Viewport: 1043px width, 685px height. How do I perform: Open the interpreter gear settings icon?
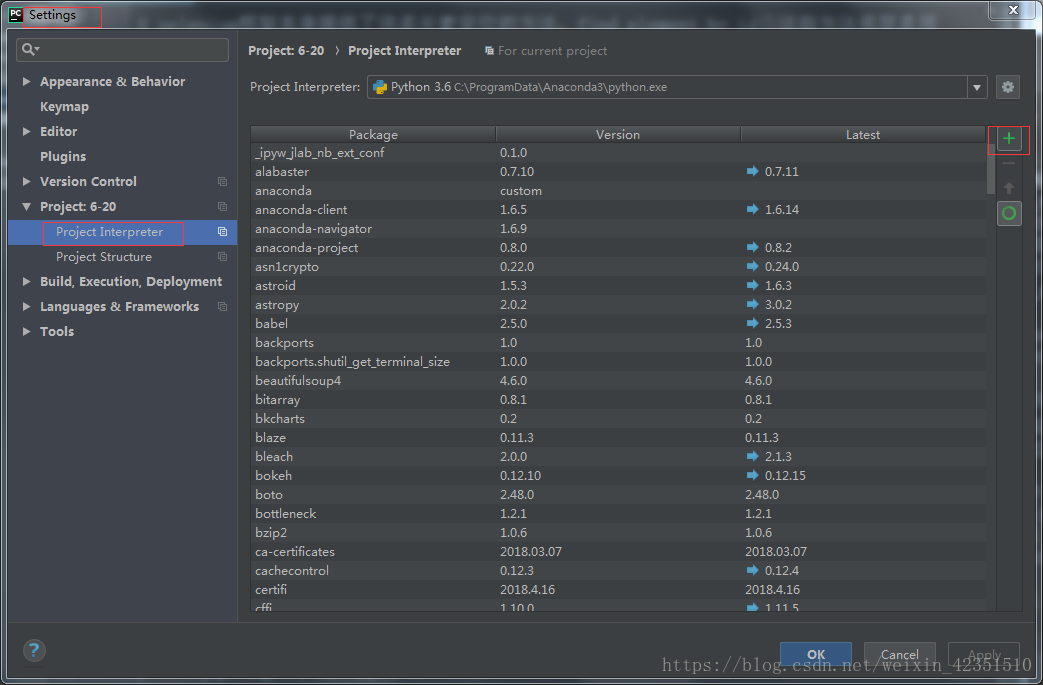click(x=1008, y=86)
